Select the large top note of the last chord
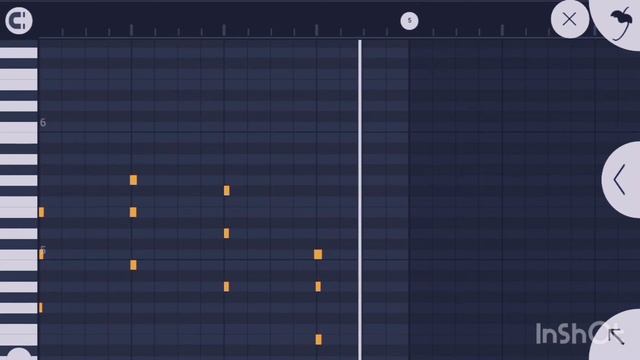Screen dimensions: 640x360 pyautogui.click(x=318, y=255)
